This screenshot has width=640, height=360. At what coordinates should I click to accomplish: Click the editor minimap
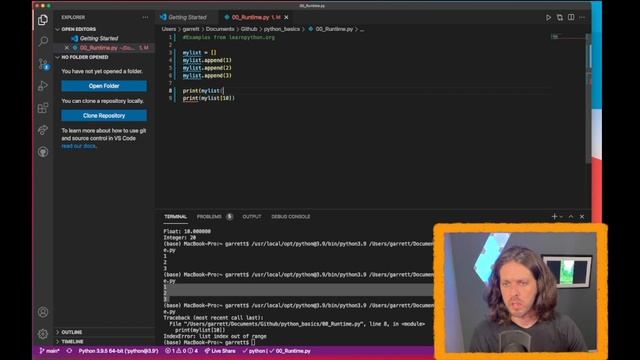568,37
